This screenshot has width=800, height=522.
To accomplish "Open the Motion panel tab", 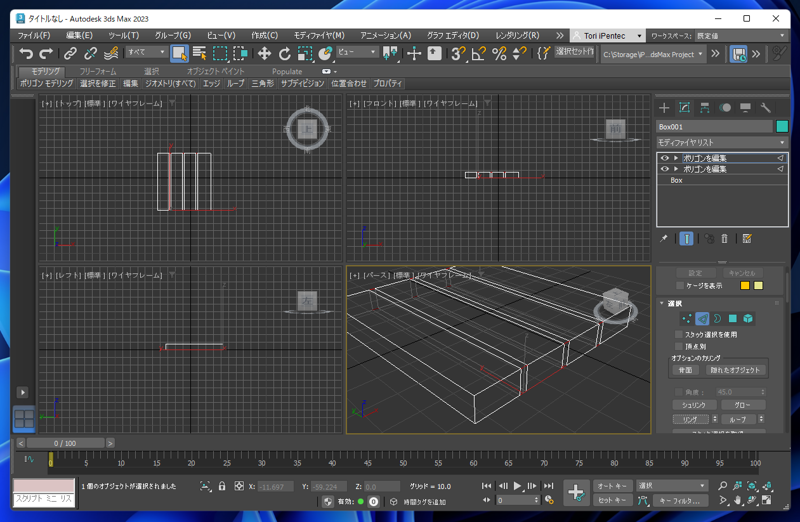I will pyautogui.click(x=725, y=108).
